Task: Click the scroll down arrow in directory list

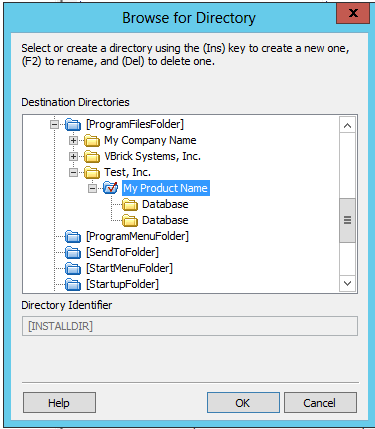Action: (347, 283)
